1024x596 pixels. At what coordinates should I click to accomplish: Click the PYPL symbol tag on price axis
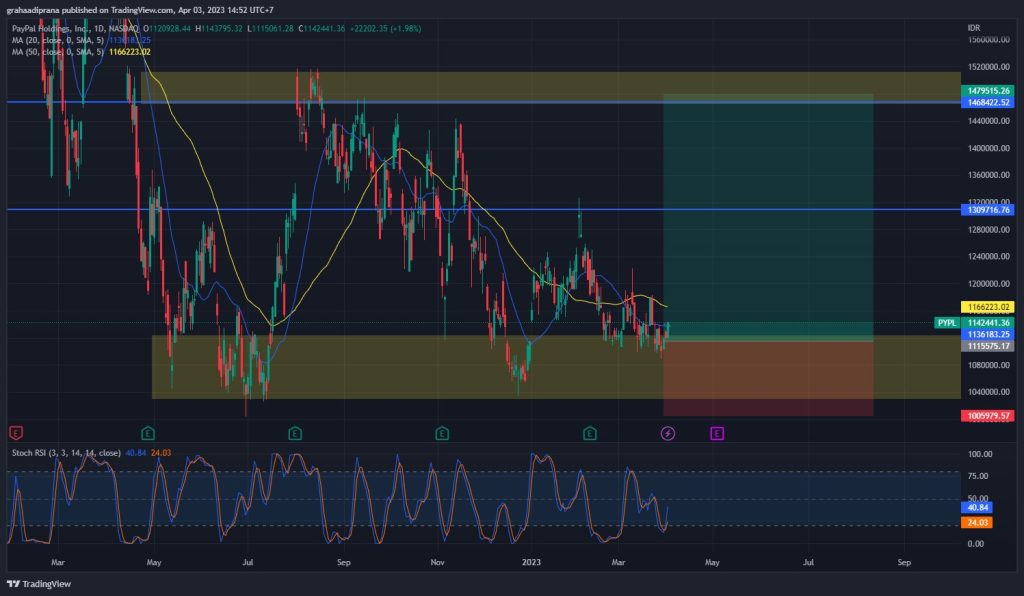[946, 322]
